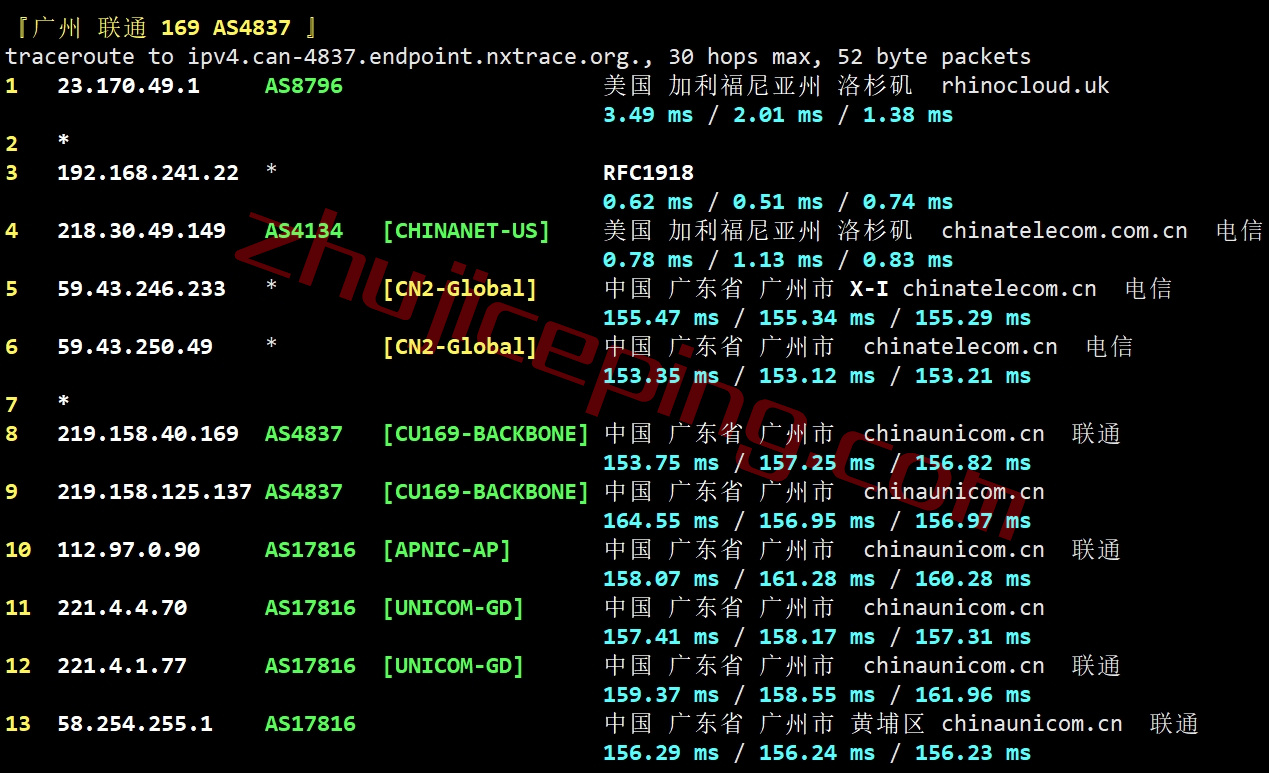Viewport: 1269px width, 773px height.
Task: Click the 黄埔区 district text
Action: pyautogui.click(x=888, y=724)
